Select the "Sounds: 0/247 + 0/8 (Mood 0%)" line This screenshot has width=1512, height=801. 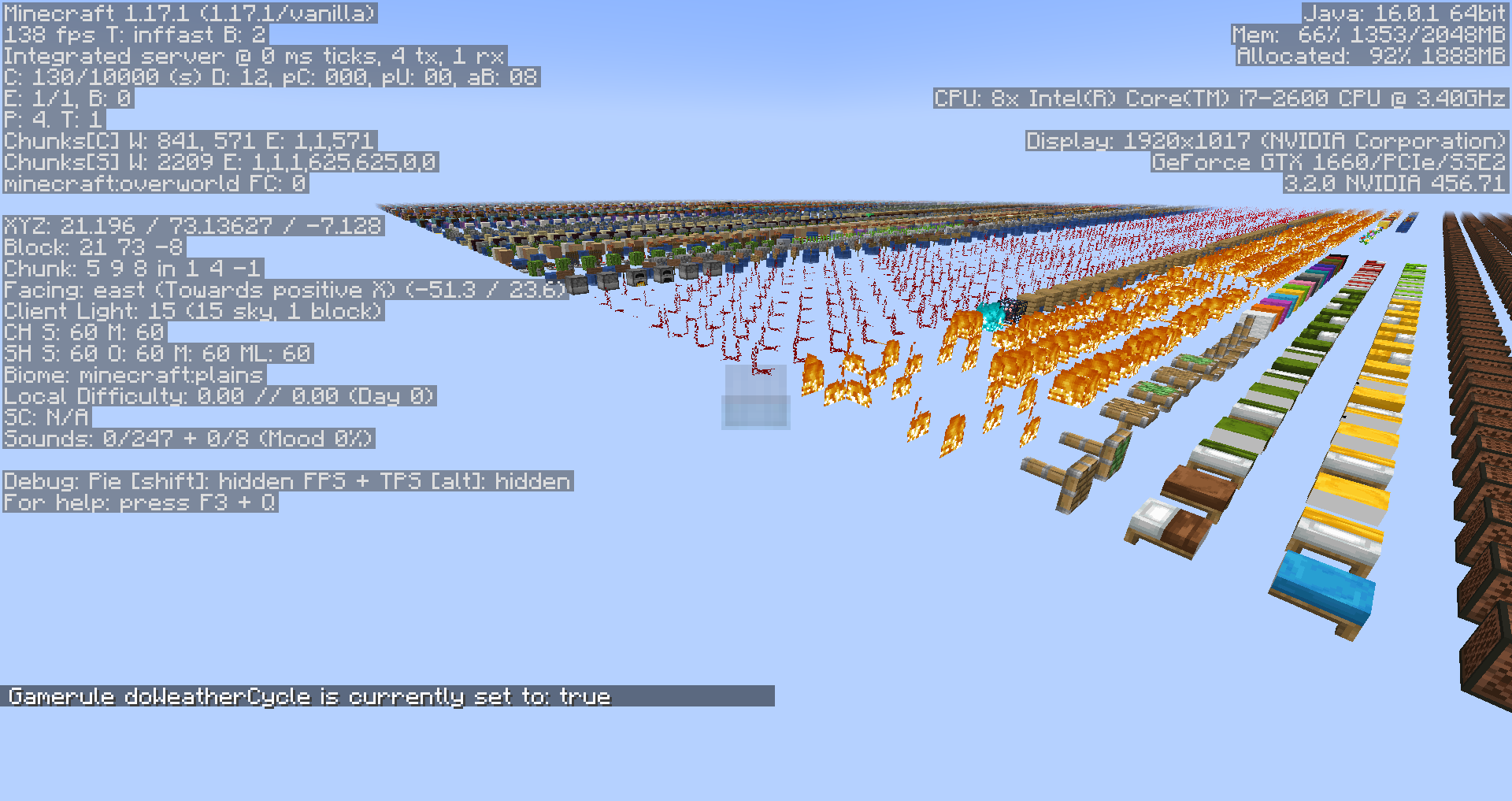[x=189, y=439]
